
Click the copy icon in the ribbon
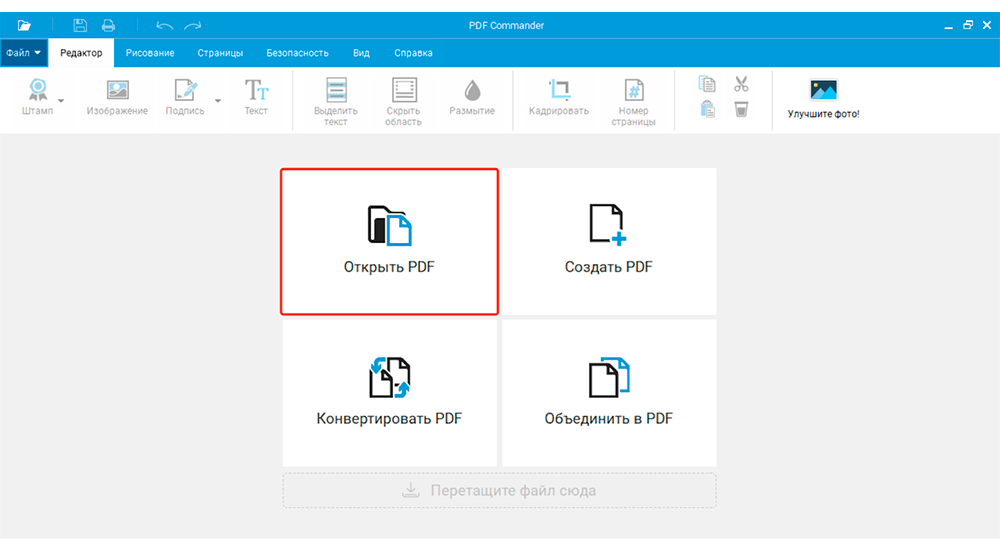(707, 84)
